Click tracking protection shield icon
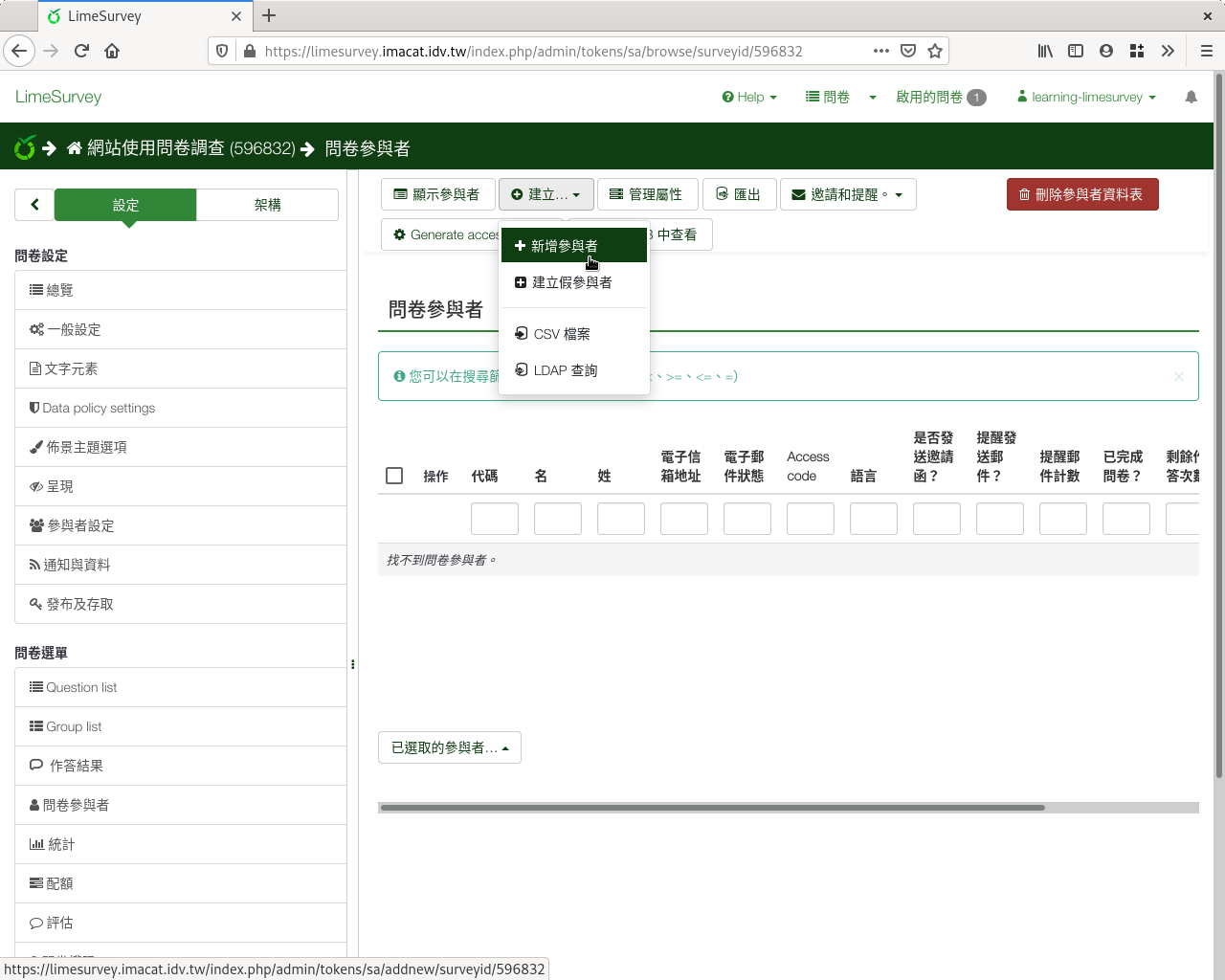 222,51
